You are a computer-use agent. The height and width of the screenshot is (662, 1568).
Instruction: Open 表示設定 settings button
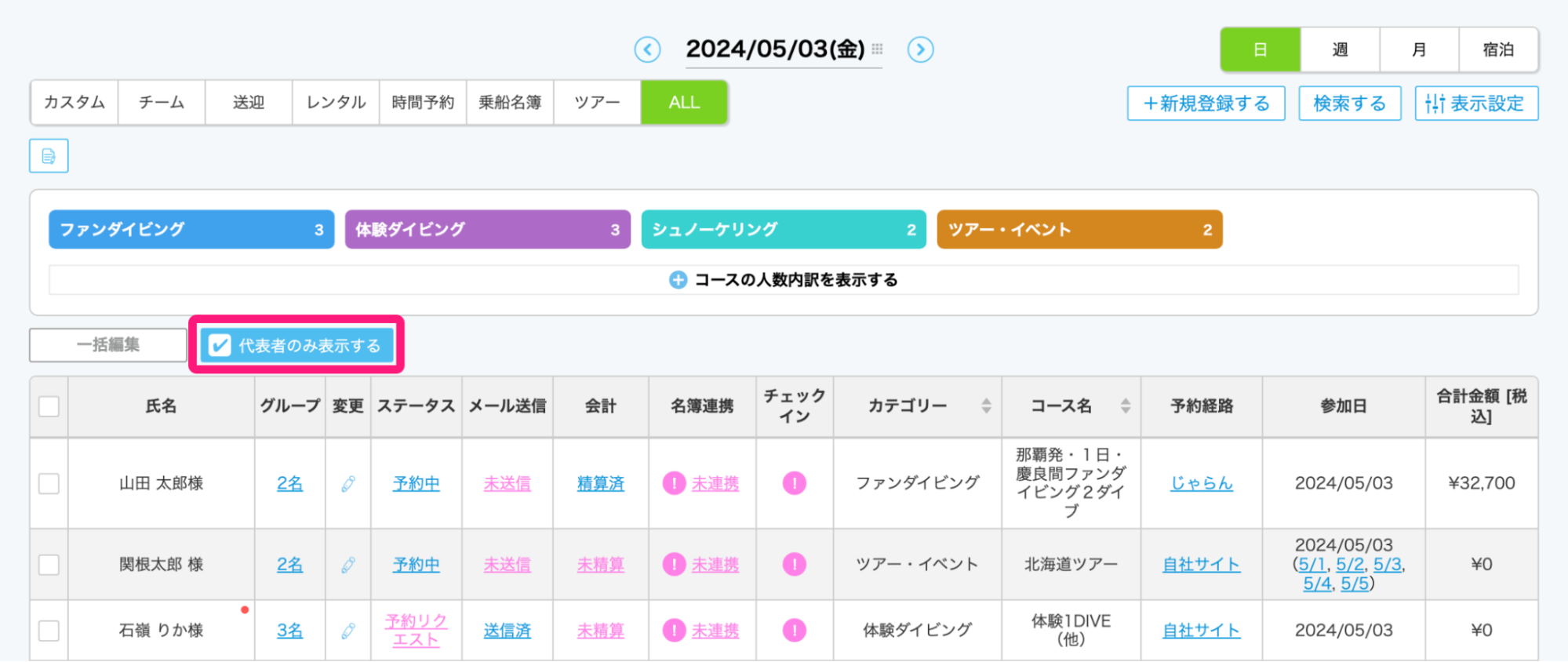click(x=1476, y=104)
